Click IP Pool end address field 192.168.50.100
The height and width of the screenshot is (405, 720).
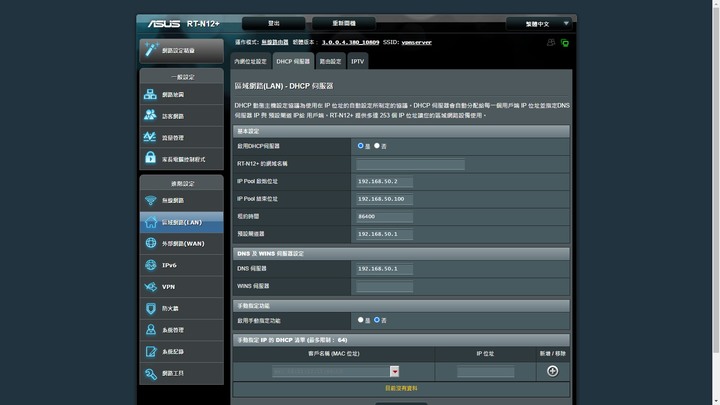[x=384, y=199]
